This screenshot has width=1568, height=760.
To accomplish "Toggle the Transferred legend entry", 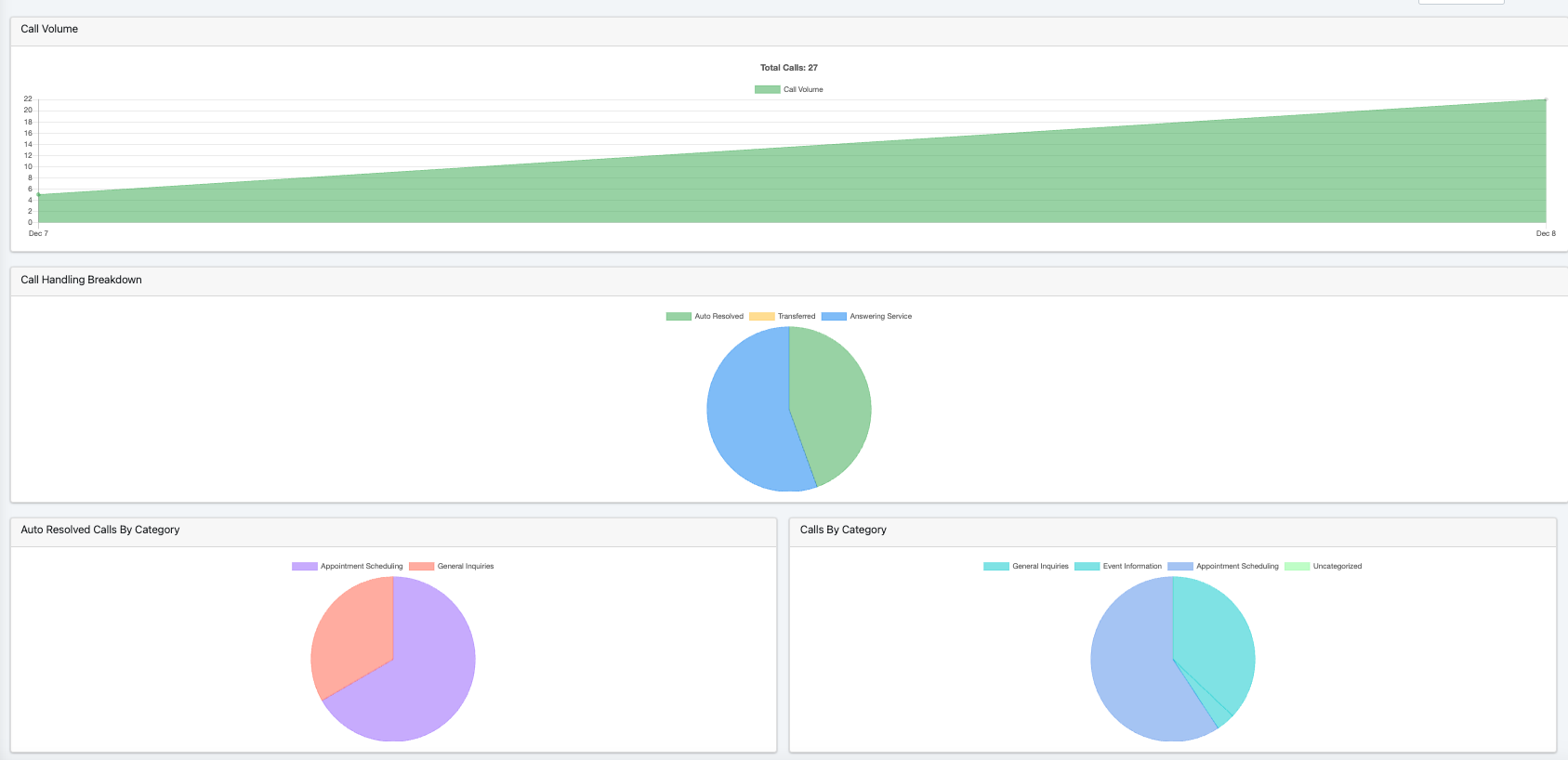I will point(783,316).
